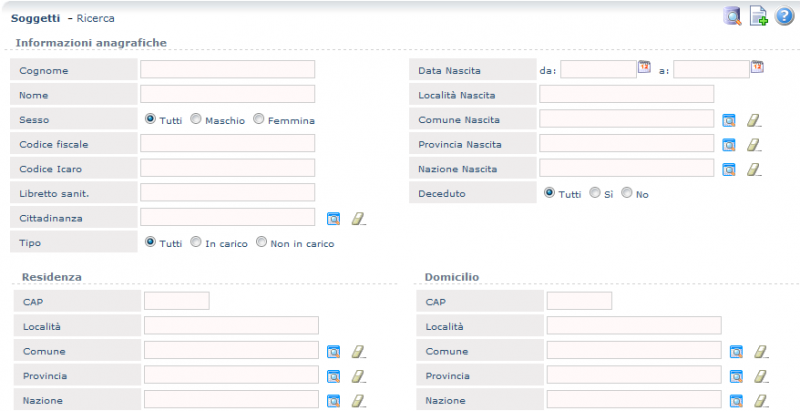Open the help question mark icon
The image size is (800, 411).
tap(784, 15)
